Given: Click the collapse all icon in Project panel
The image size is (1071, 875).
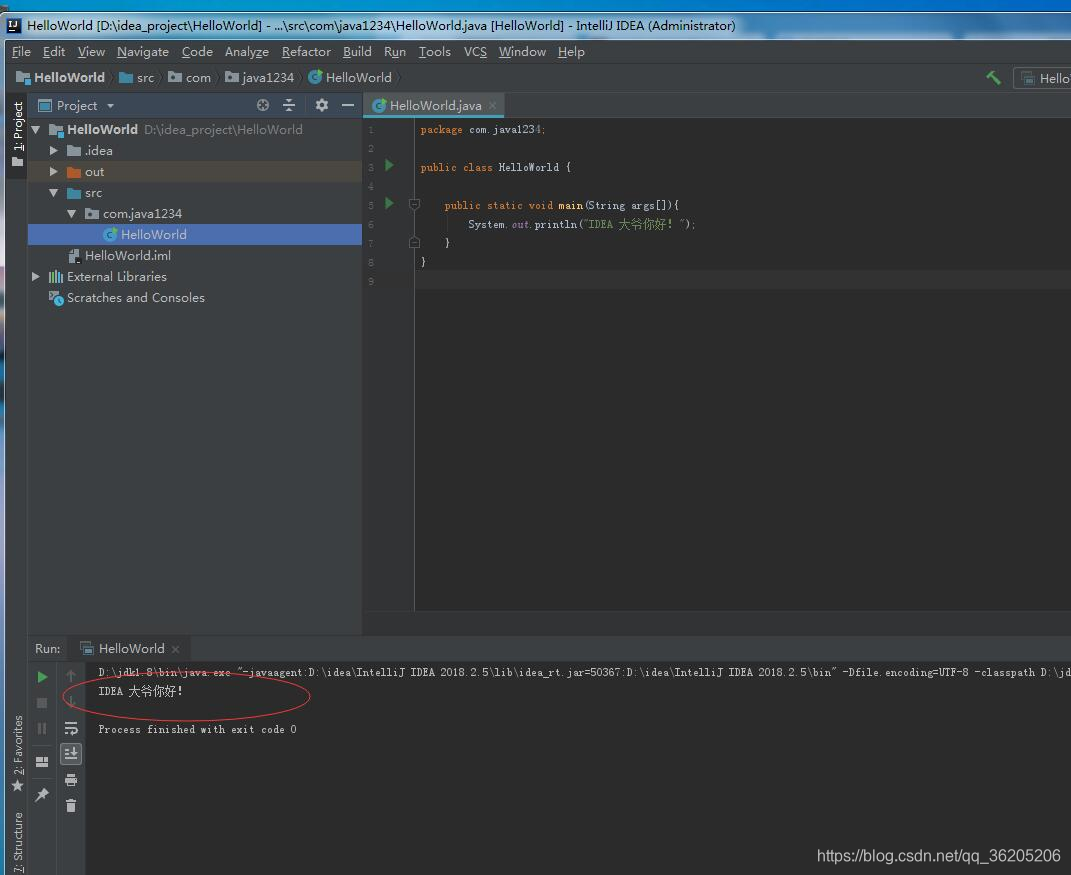Looking at the screenshot, I should tap(289, 105).
